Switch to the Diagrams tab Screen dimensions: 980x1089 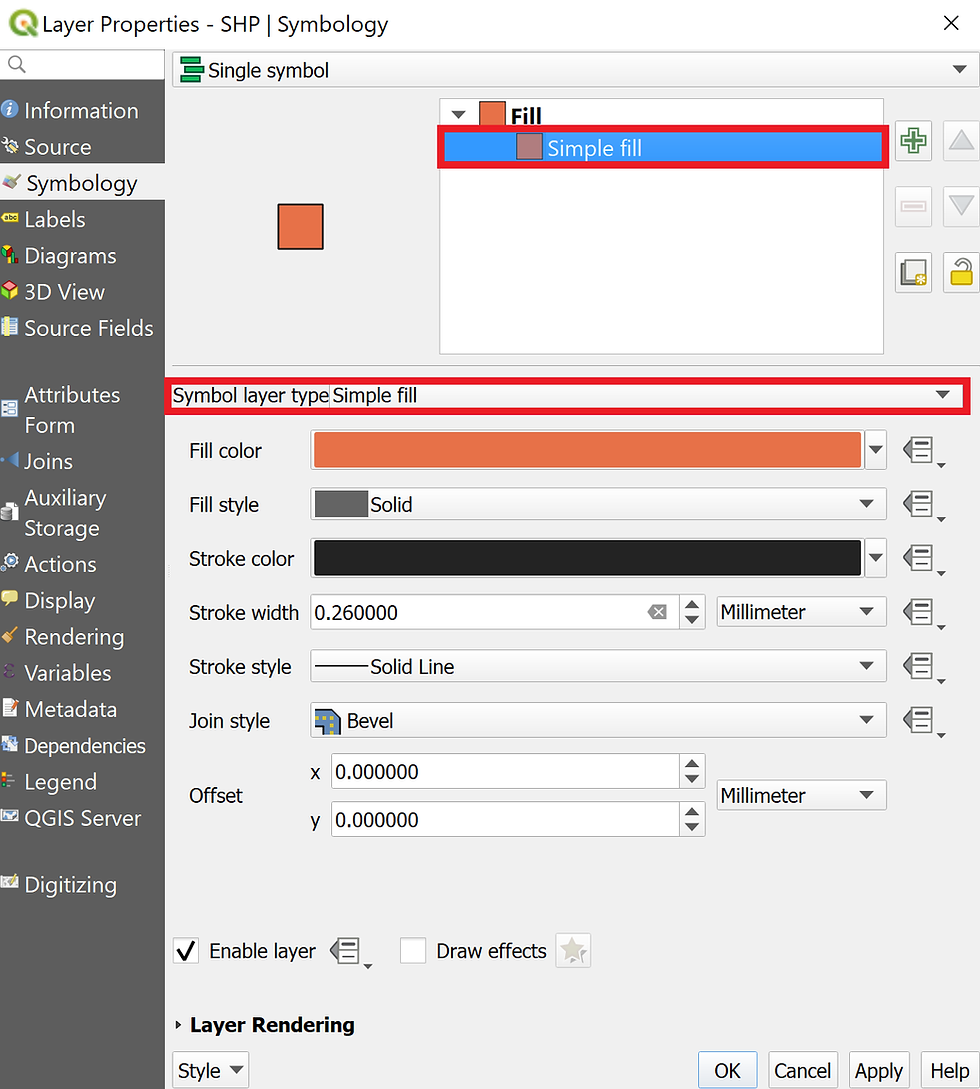(x=82, y=256)
